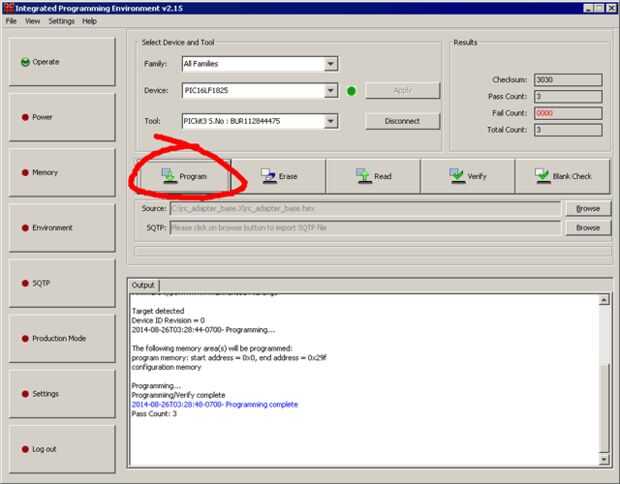Select the SQTP sidebar option
This screenshot has width=620, height=484.
62,283
